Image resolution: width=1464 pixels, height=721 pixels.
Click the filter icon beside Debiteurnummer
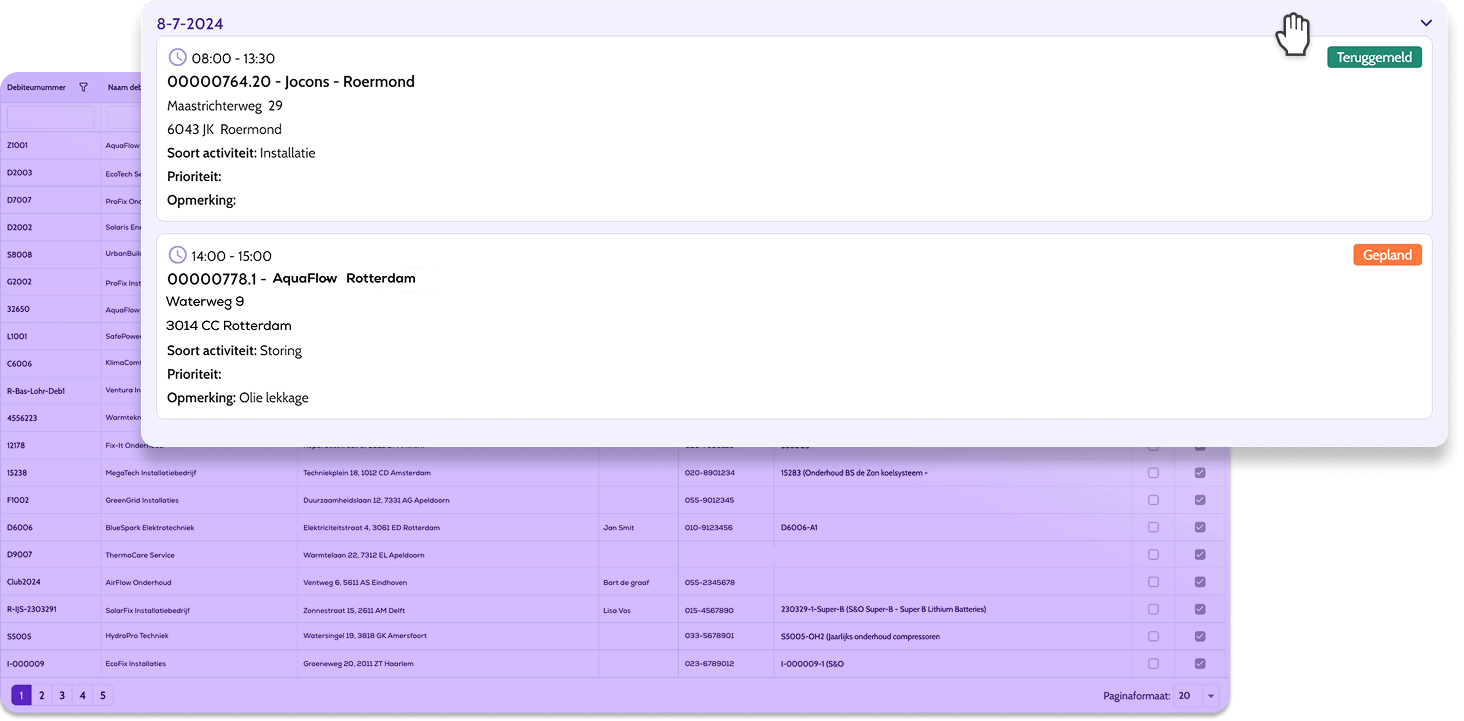pyautogui.click(x=84, y=87)
